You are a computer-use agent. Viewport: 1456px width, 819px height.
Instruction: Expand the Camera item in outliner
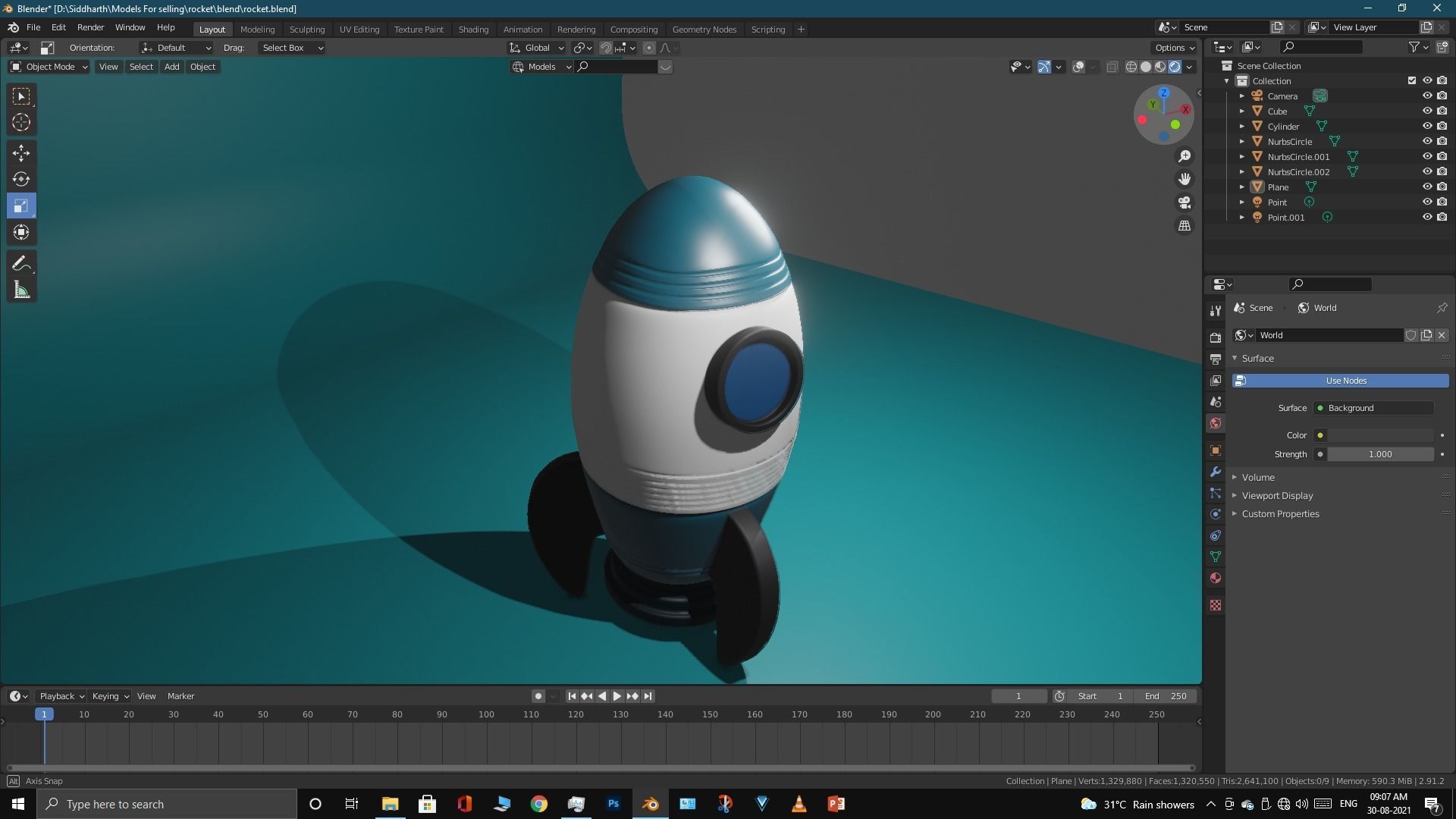[x=1241, y=96]
